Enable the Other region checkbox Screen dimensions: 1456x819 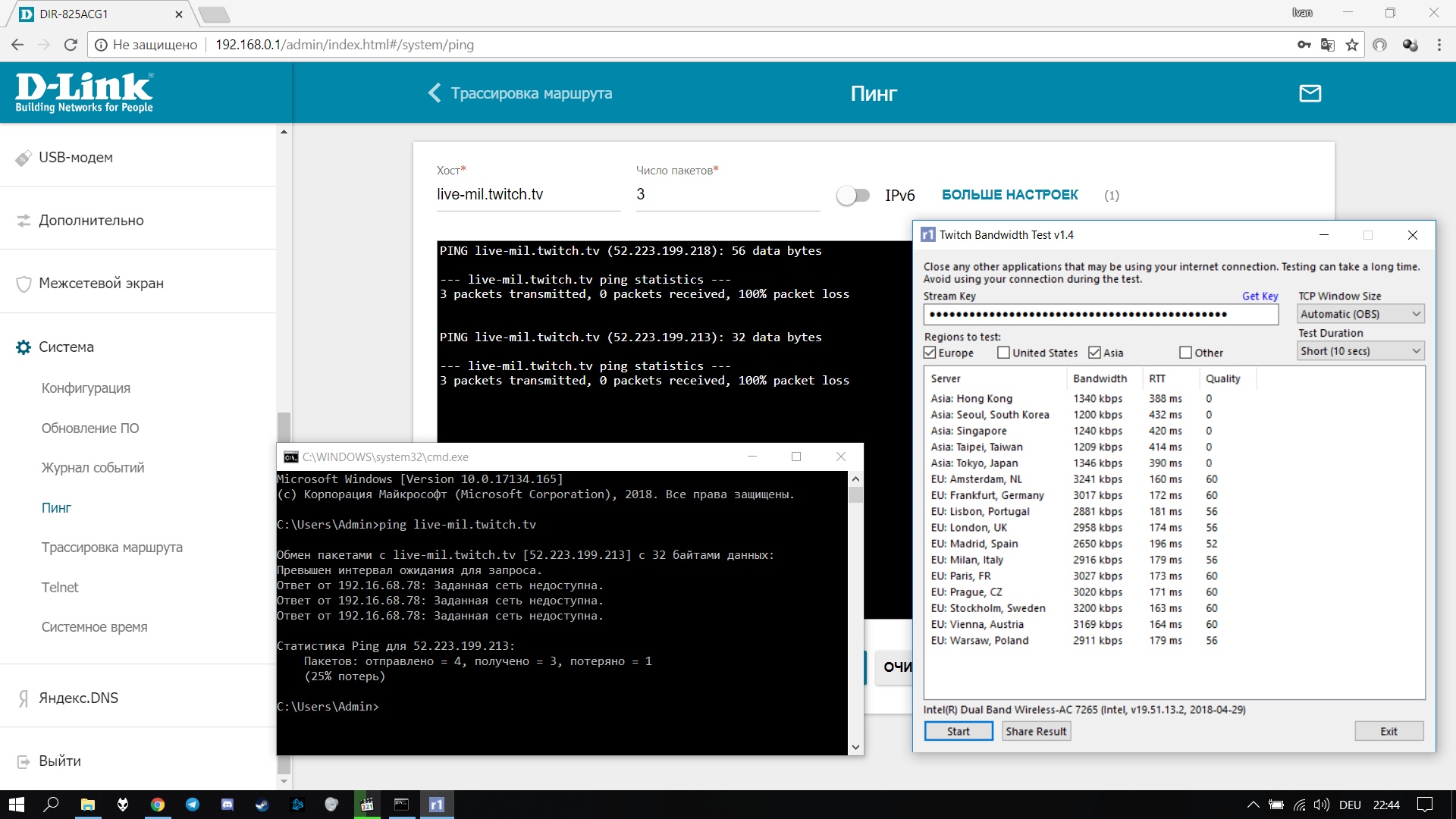point(1185,353)
